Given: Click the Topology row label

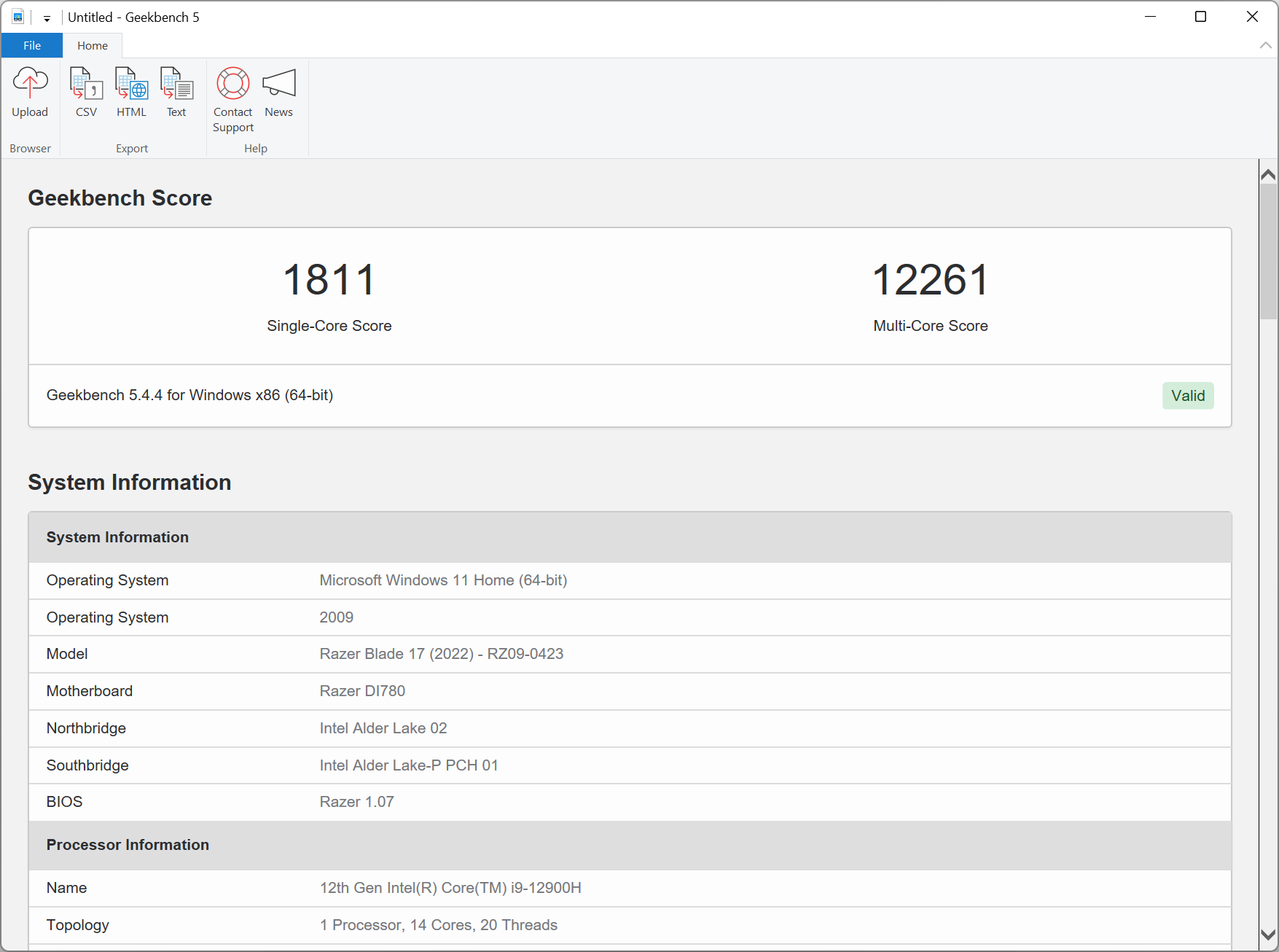Looking at the screenshot, I should (78, 925).
